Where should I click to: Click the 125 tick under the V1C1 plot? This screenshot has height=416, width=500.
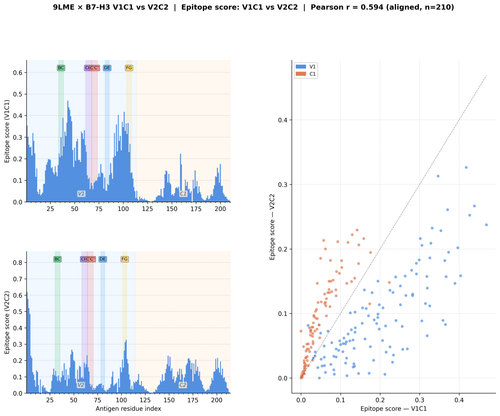[147, 209]
